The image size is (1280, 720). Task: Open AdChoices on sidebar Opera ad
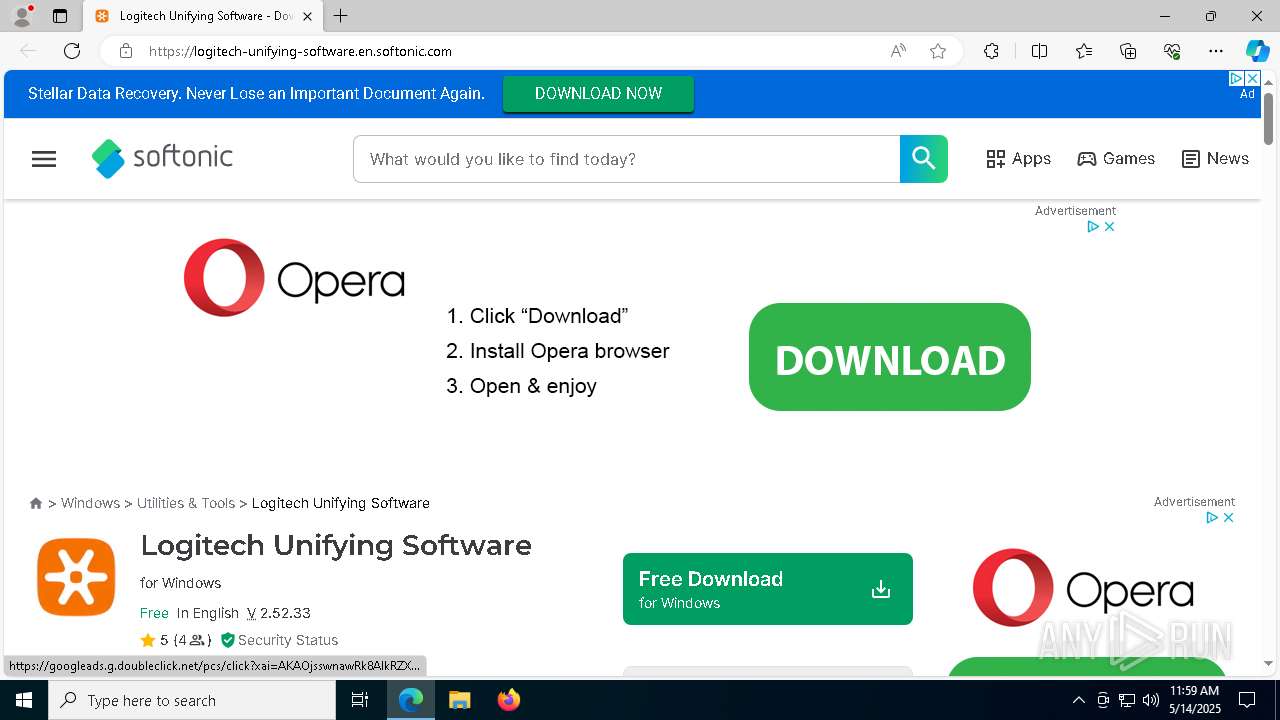(x=1212, y=518)
